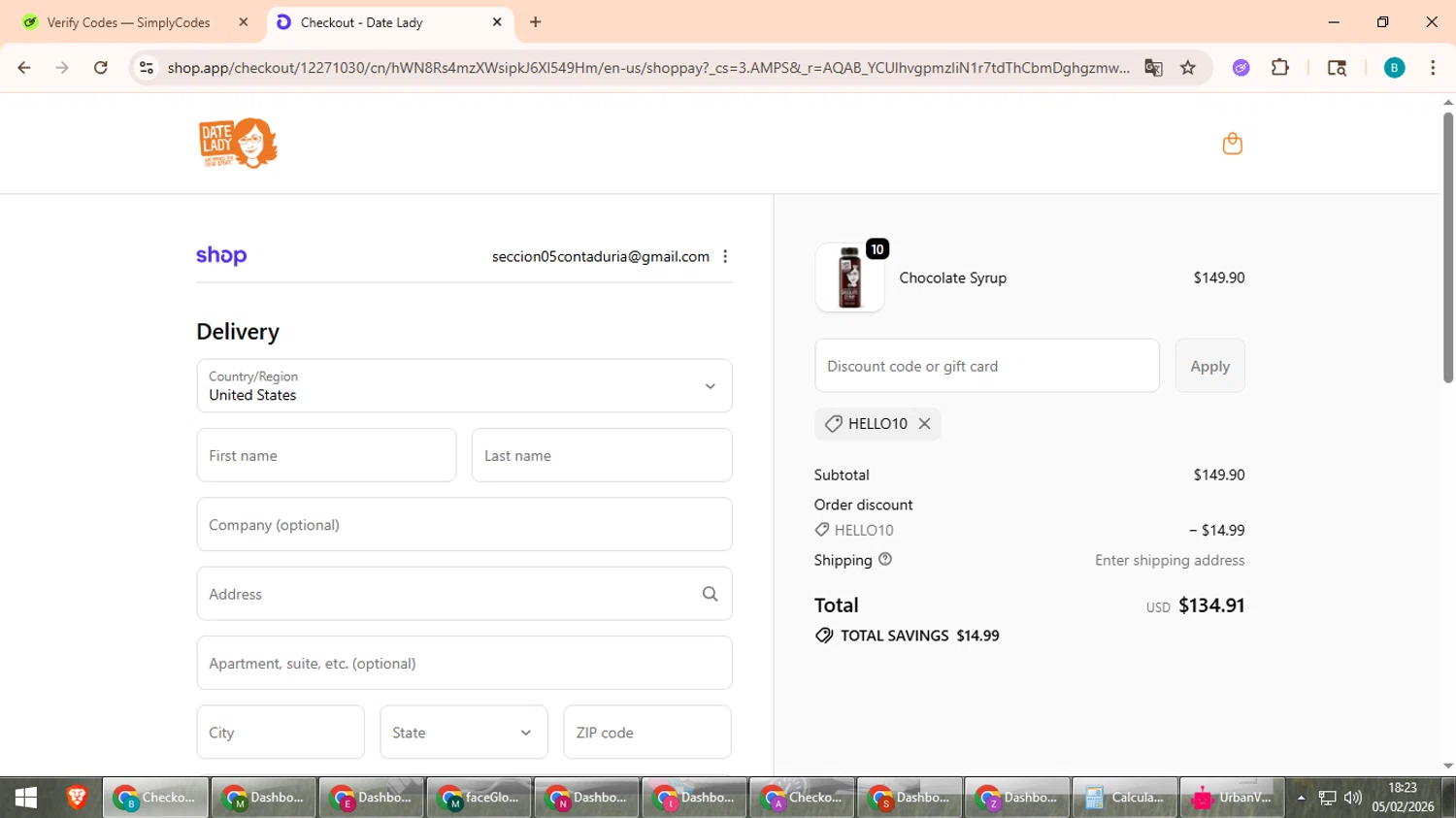Click the translate page icon

click(x=1153, y=68)
